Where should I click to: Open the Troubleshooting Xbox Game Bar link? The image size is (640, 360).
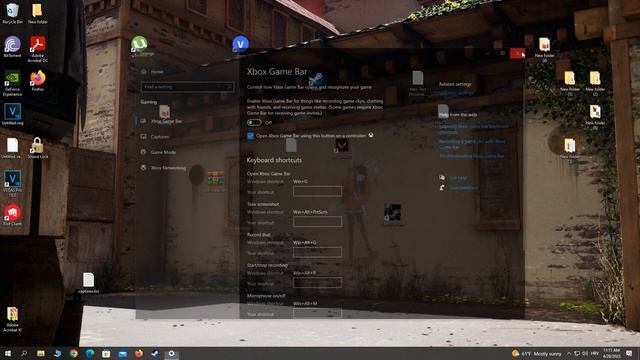coord(471,156)
